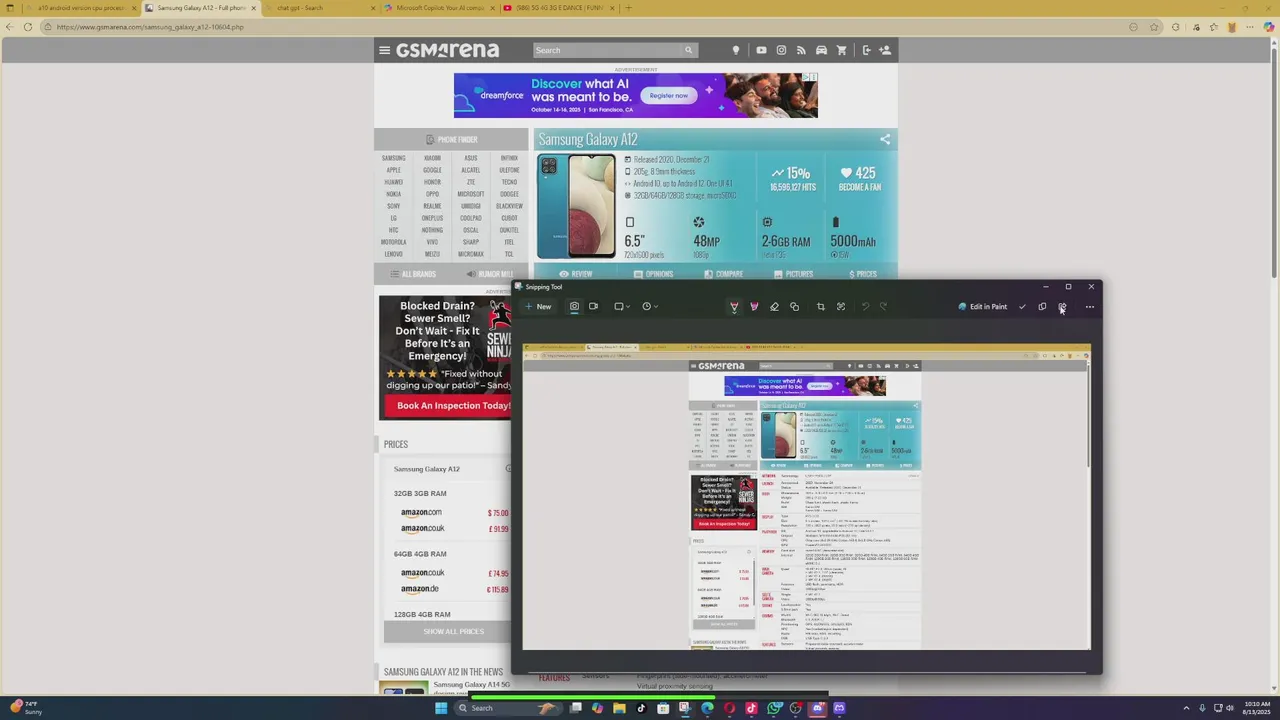Open the Compare tab on Galaxy A12 page
Image resolution: width=1280 pixels, height=720 pixels.
tap(723, 273)
